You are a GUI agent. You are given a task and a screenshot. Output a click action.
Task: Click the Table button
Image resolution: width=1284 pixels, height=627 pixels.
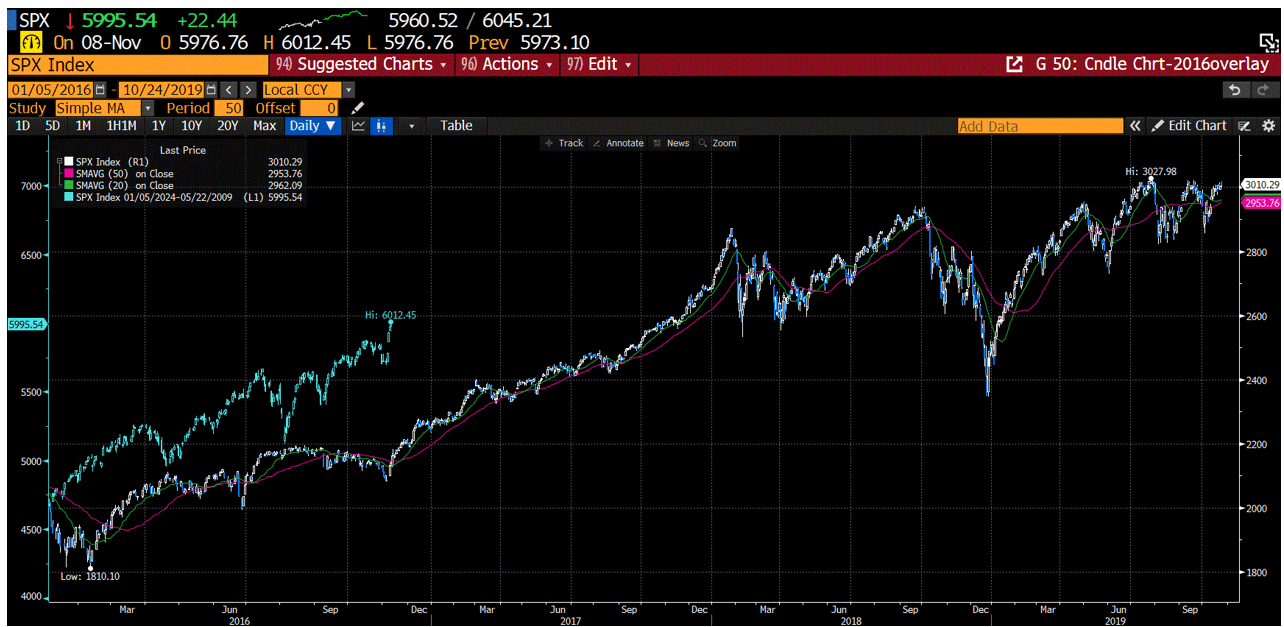point(456,125)
